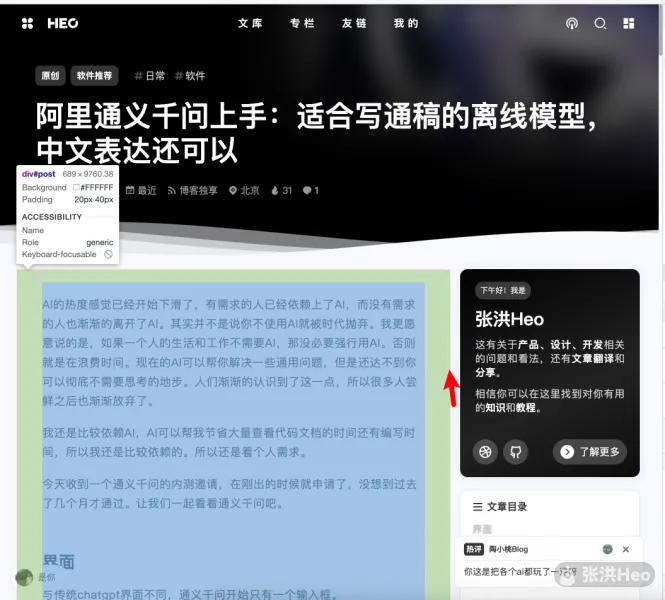Open the 我的 menu

point(406,23)
